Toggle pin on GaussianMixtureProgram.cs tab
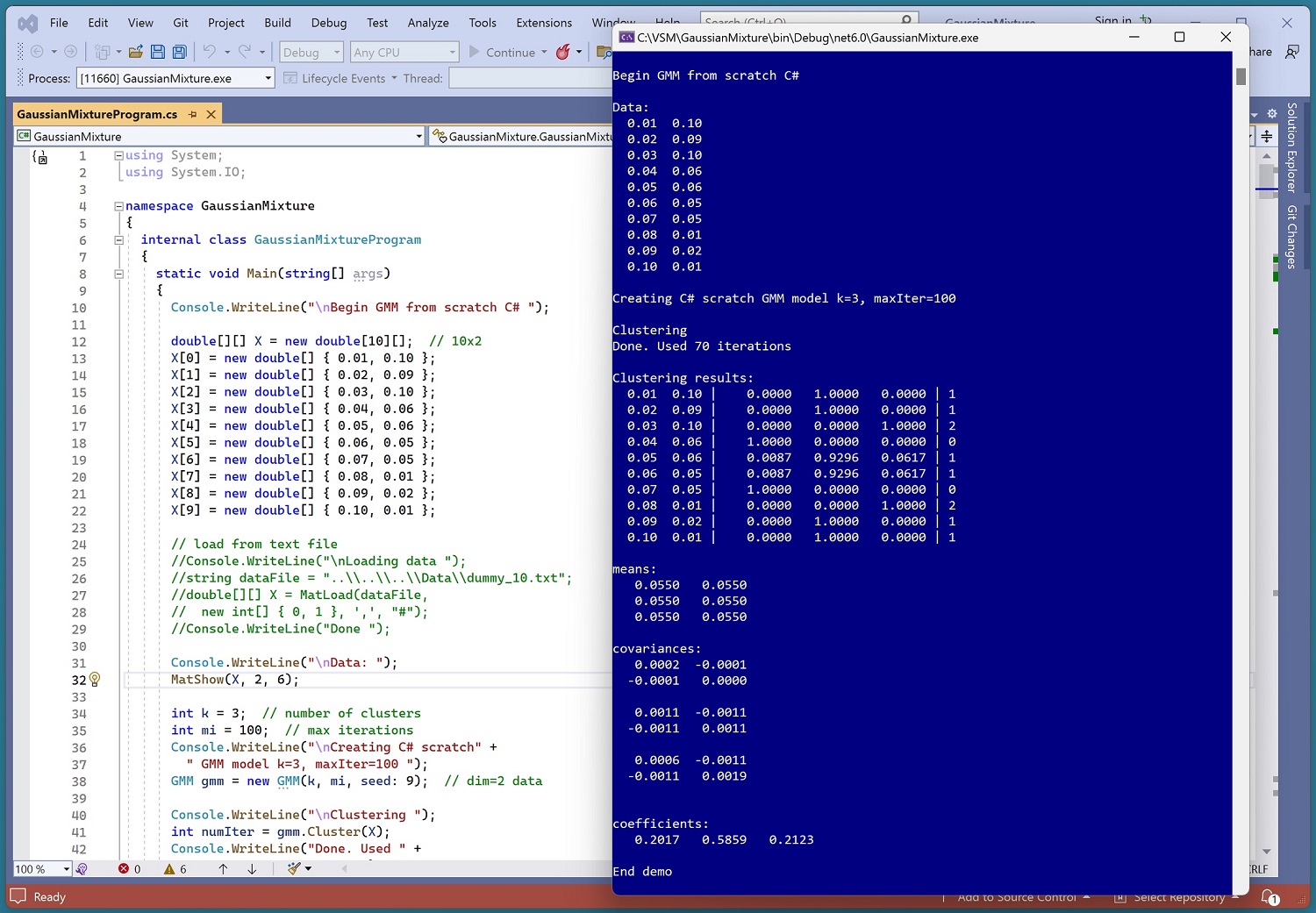Viewport: 1316px width, 913px height. (193, 115)
